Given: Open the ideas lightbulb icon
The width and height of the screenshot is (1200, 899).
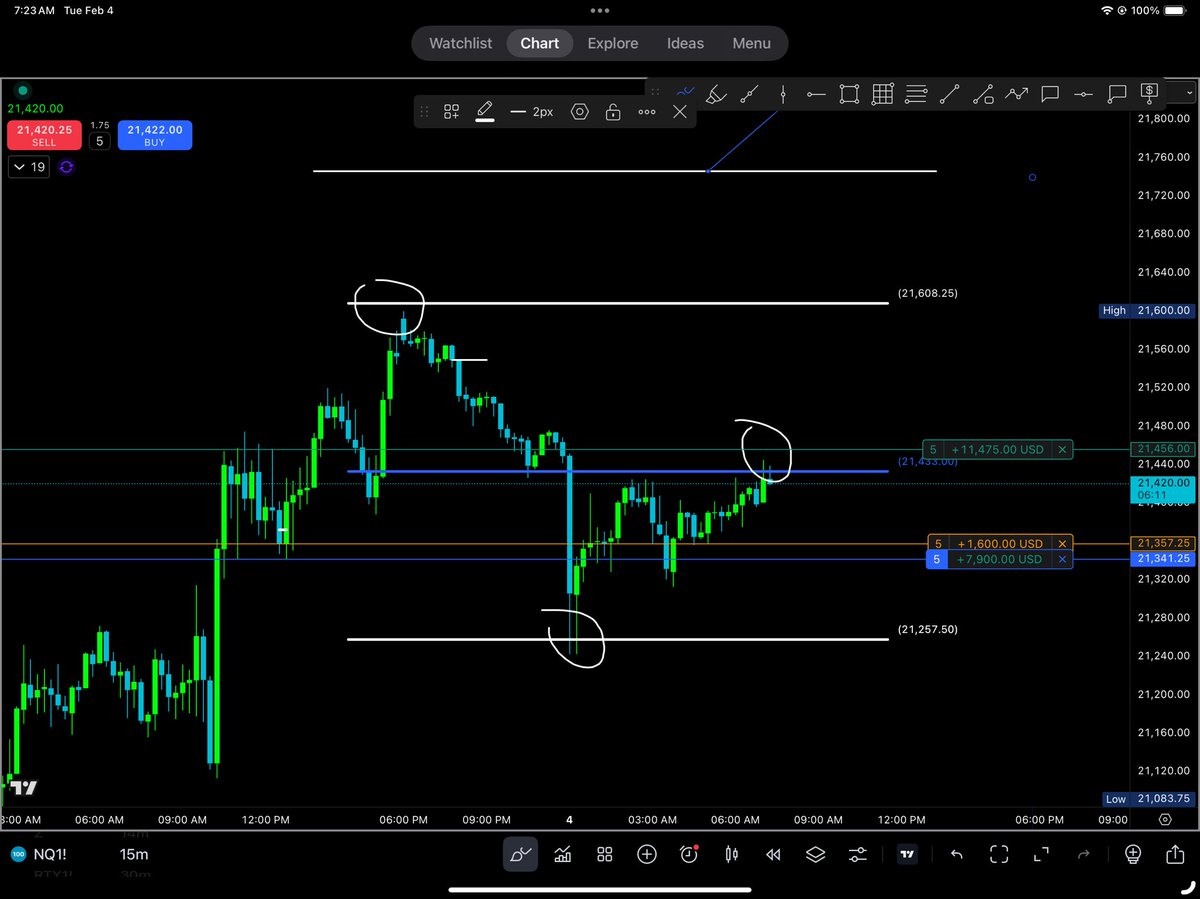Looking at the screenshot, I should [1133, 854].
